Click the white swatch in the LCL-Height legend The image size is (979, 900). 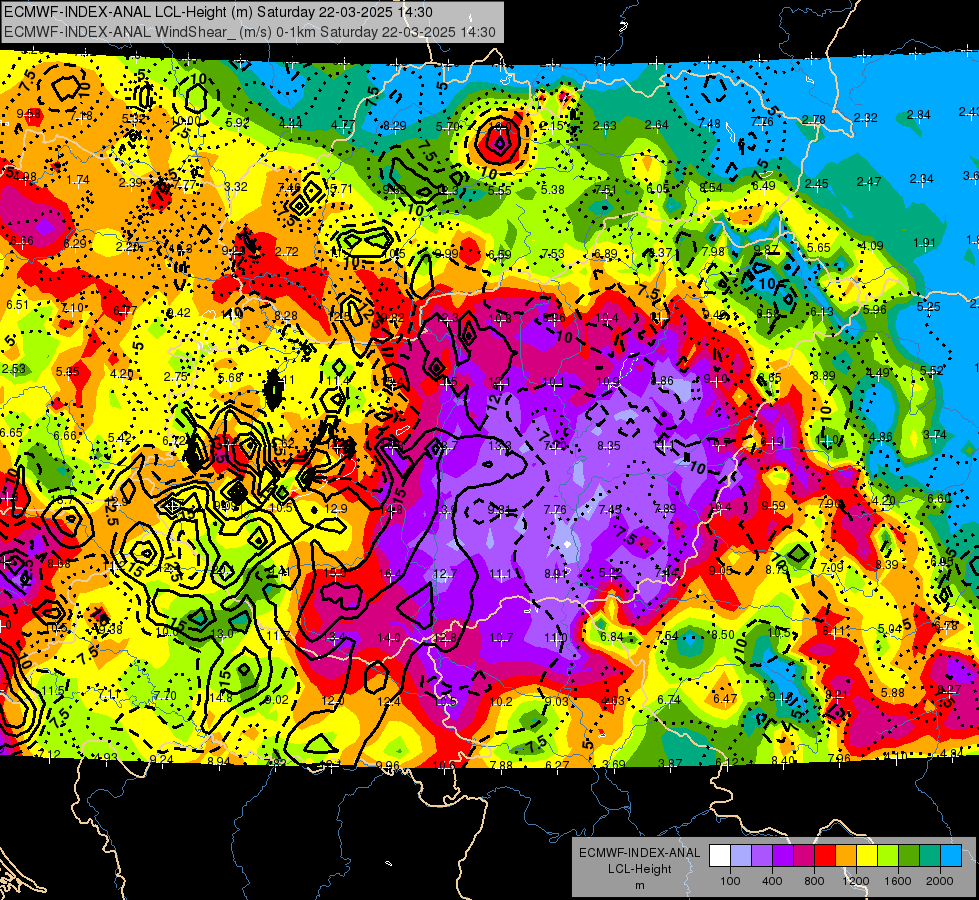720,856
